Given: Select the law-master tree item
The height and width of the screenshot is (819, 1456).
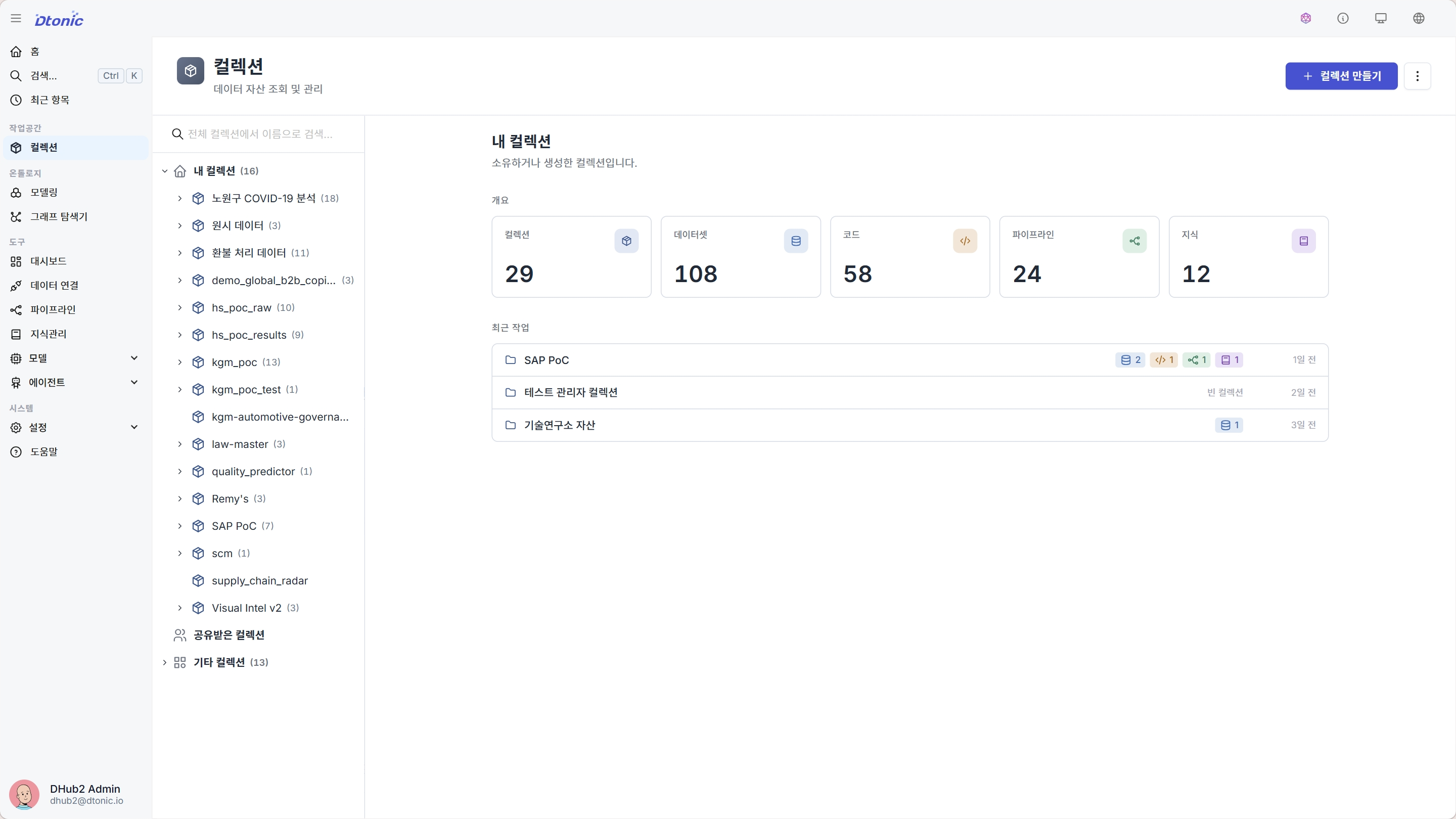Looking at the screenshot, I should (240, 444).
